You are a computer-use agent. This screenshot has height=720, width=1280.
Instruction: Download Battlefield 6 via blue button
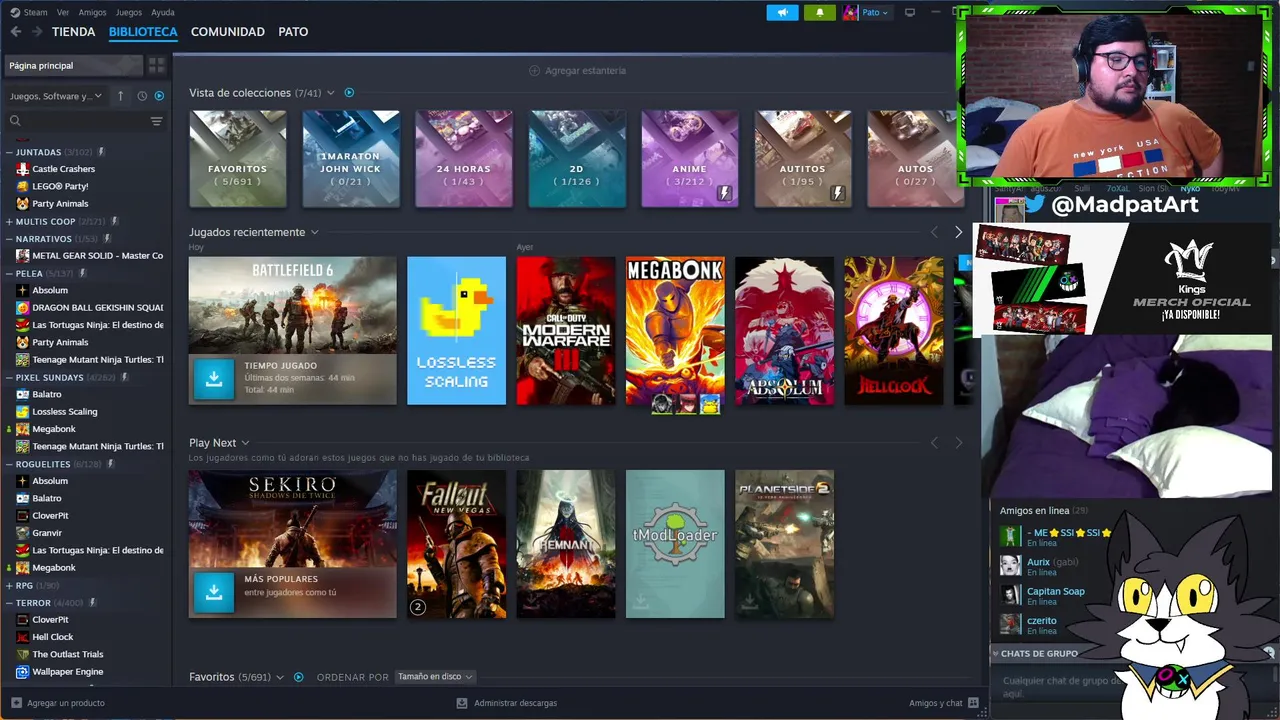213,379
